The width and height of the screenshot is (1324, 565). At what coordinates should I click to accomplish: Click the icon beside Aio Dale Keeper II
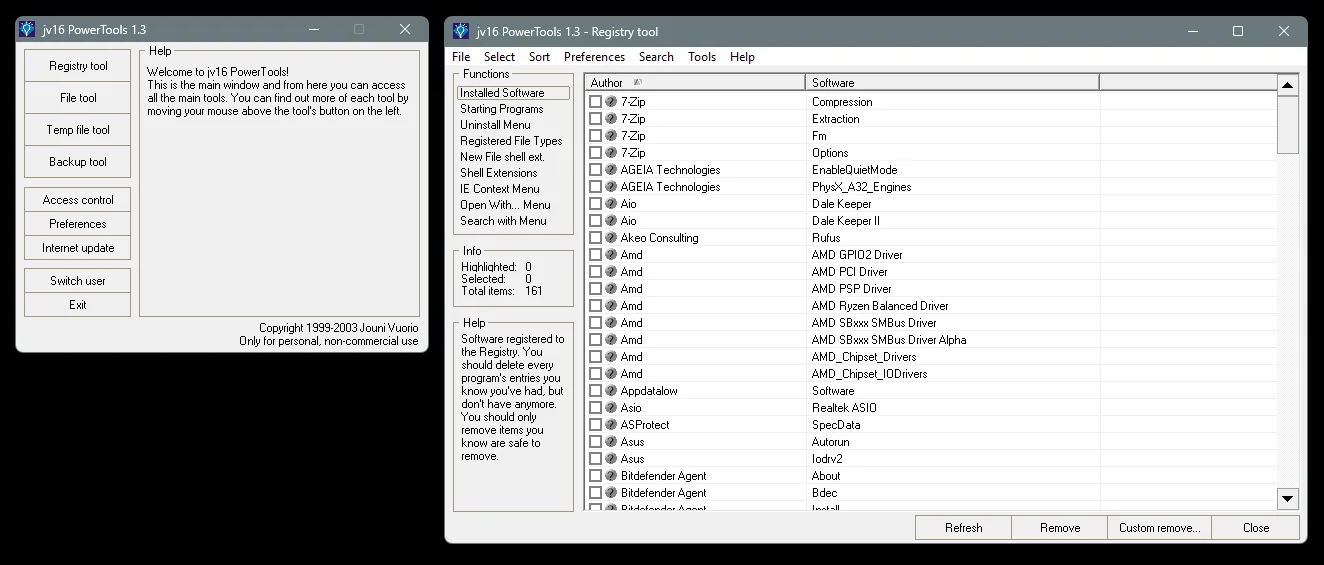click(611, 221)
